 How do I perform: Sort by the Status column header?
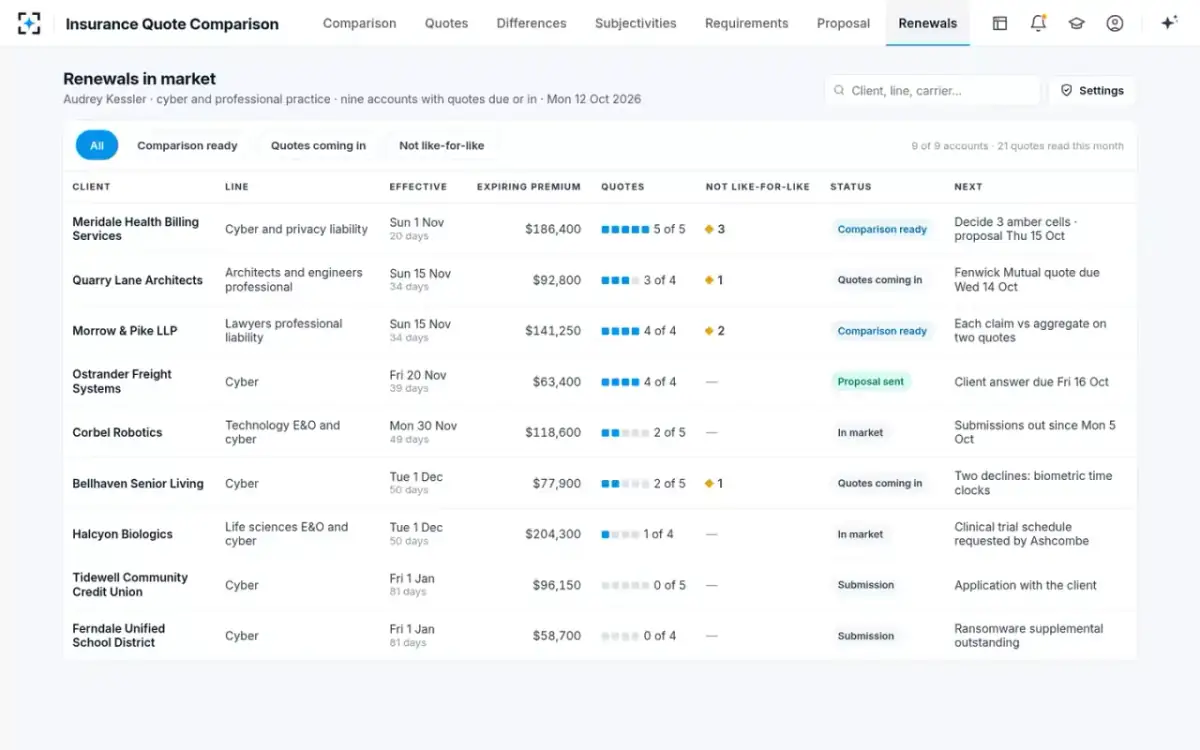[x=850, y=187]
